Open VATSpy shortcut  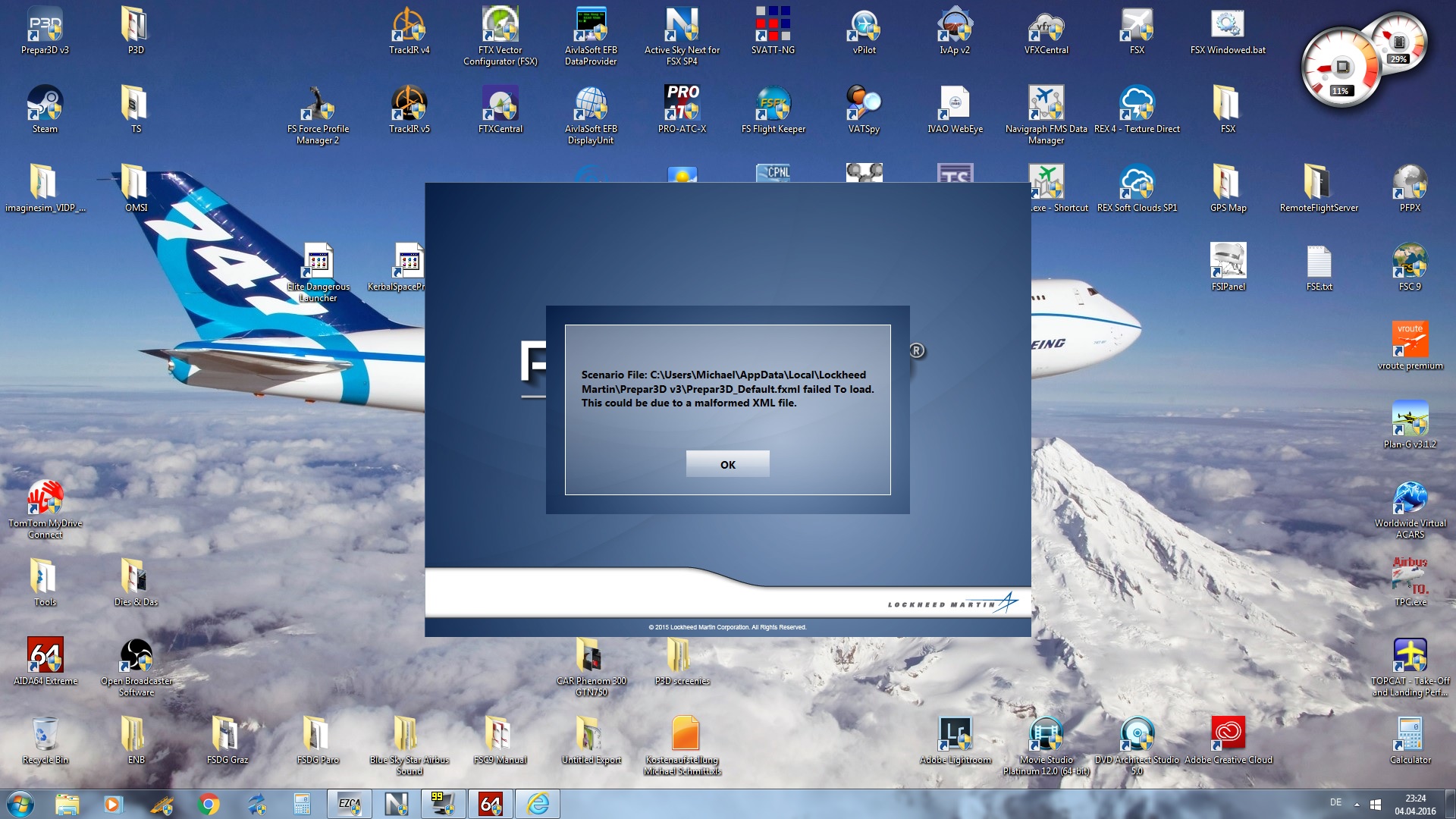(x=864, y=109)
